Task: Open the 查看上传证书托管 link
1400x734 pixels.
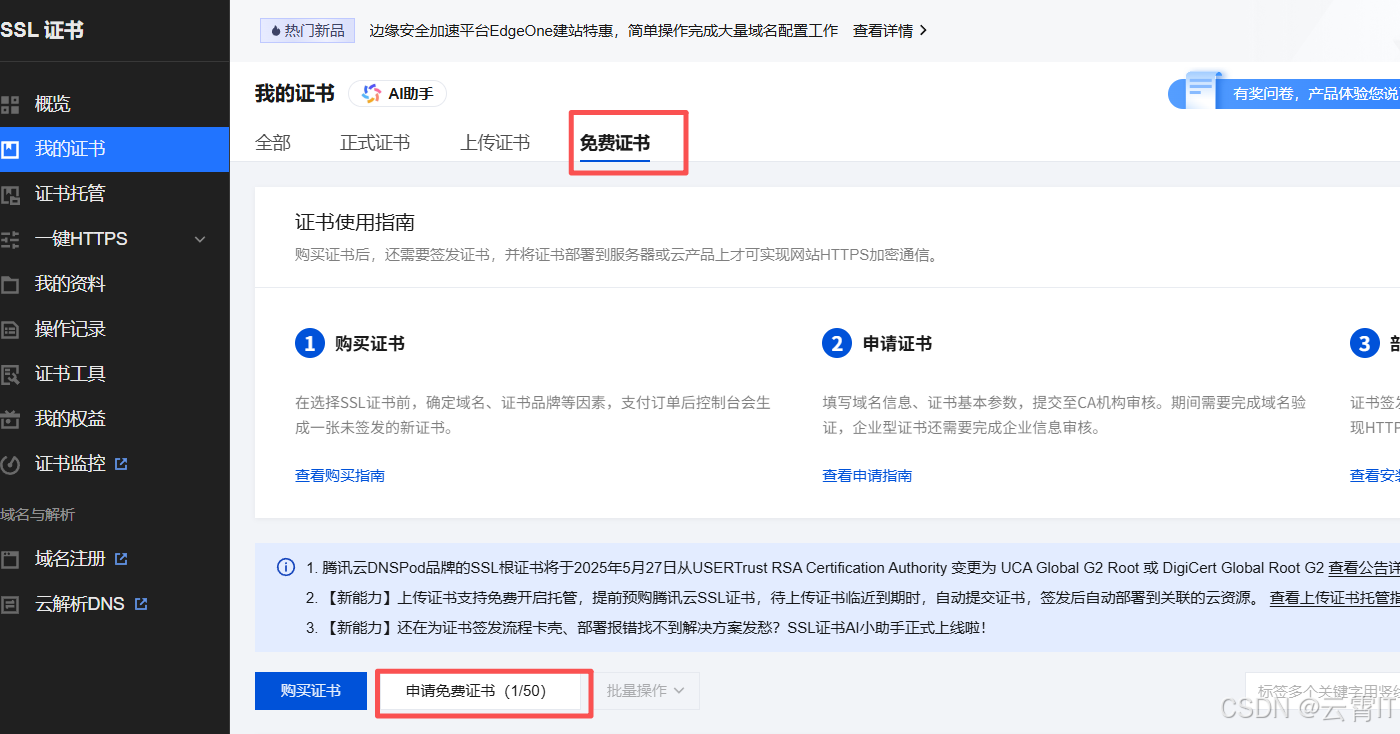Action: tap(1334, 598)
